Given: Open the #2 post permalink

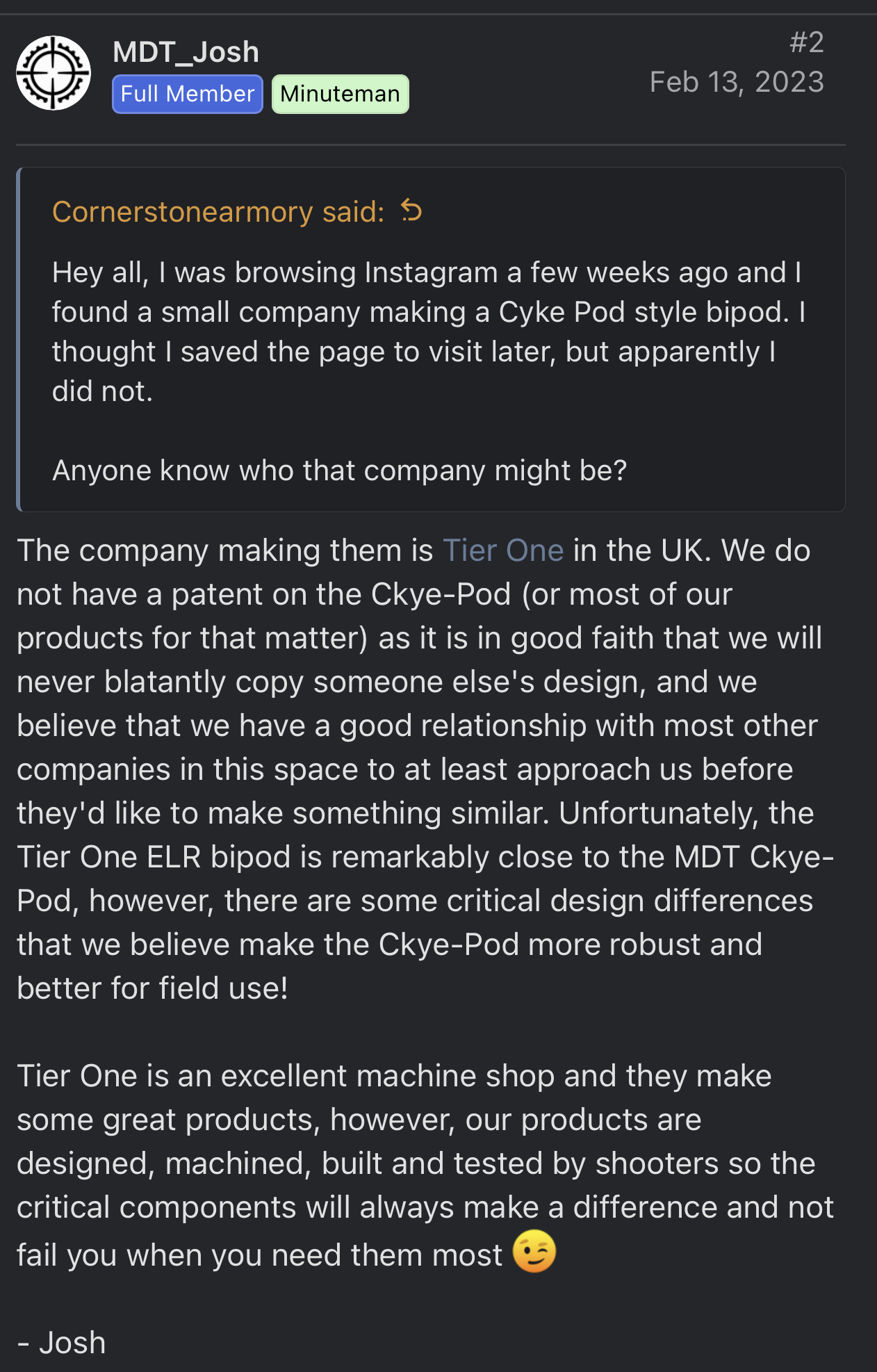Looking at the screenshot, I should (806, 42).
